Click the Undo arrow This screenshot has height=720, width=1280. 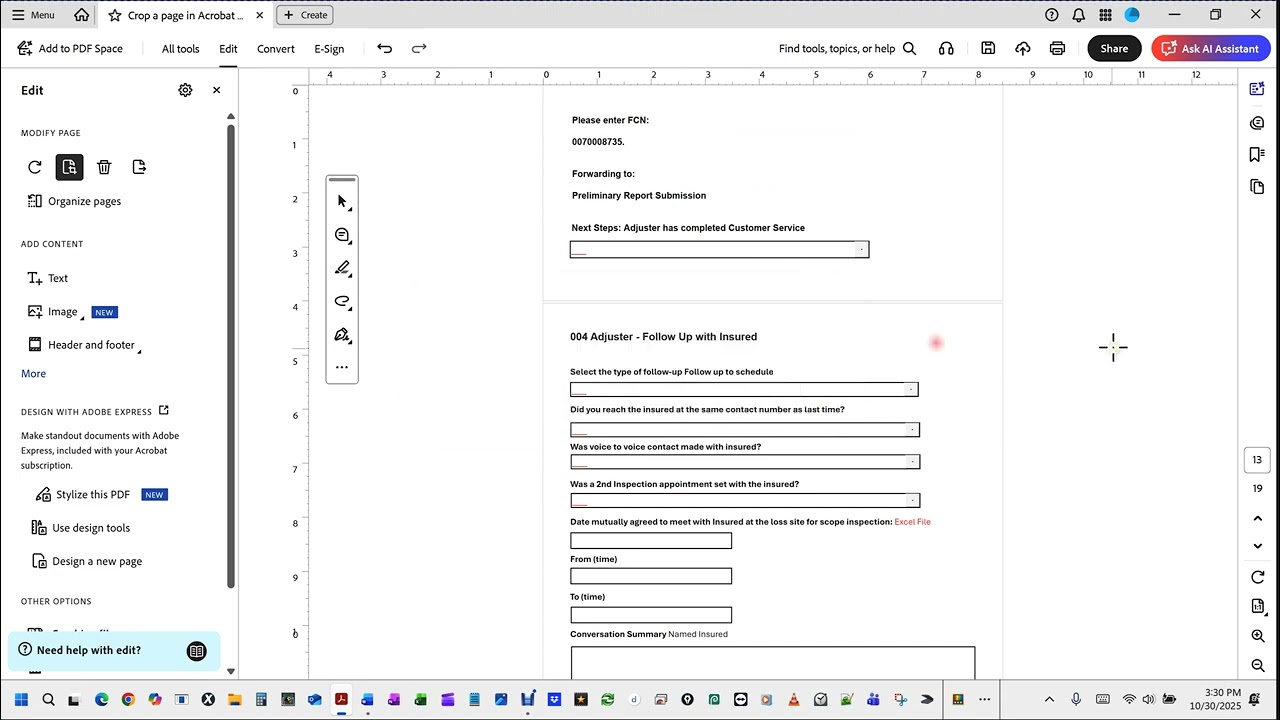point(385,48)
